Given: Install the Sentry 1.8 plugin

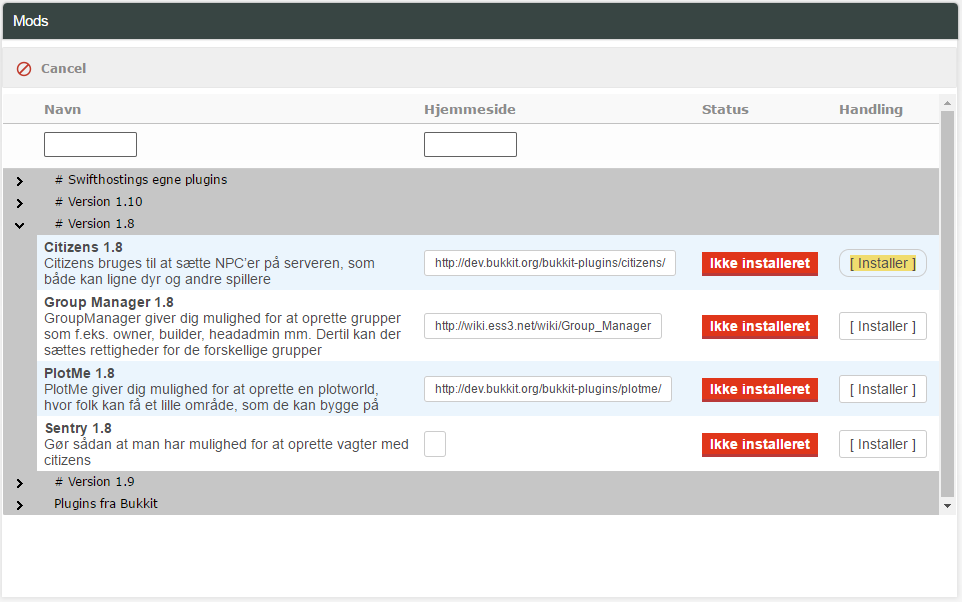Looking at the screenshot, I should pos(882,444).
